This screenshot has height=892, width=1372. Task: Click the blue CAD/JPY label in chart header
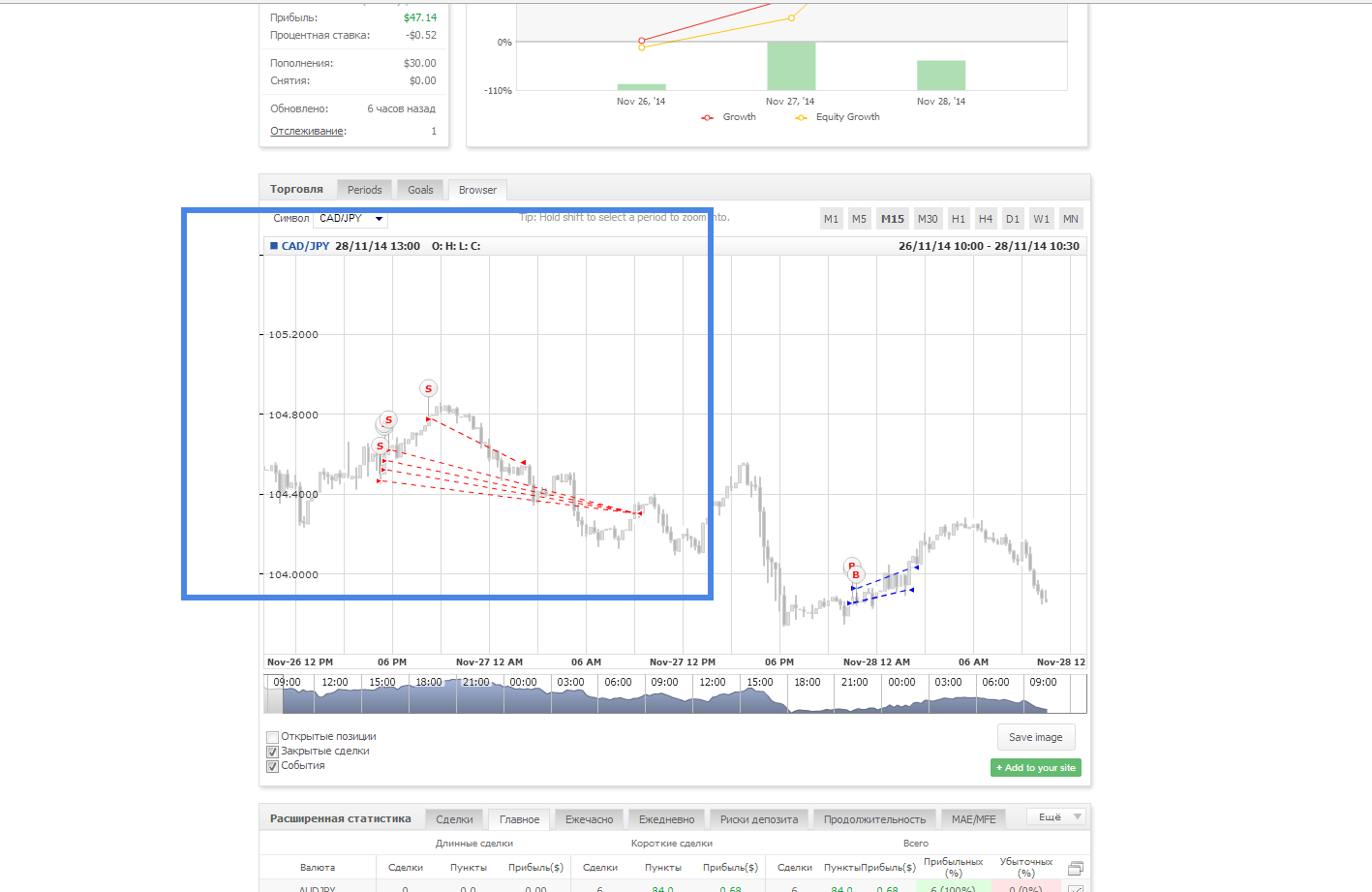305,246
